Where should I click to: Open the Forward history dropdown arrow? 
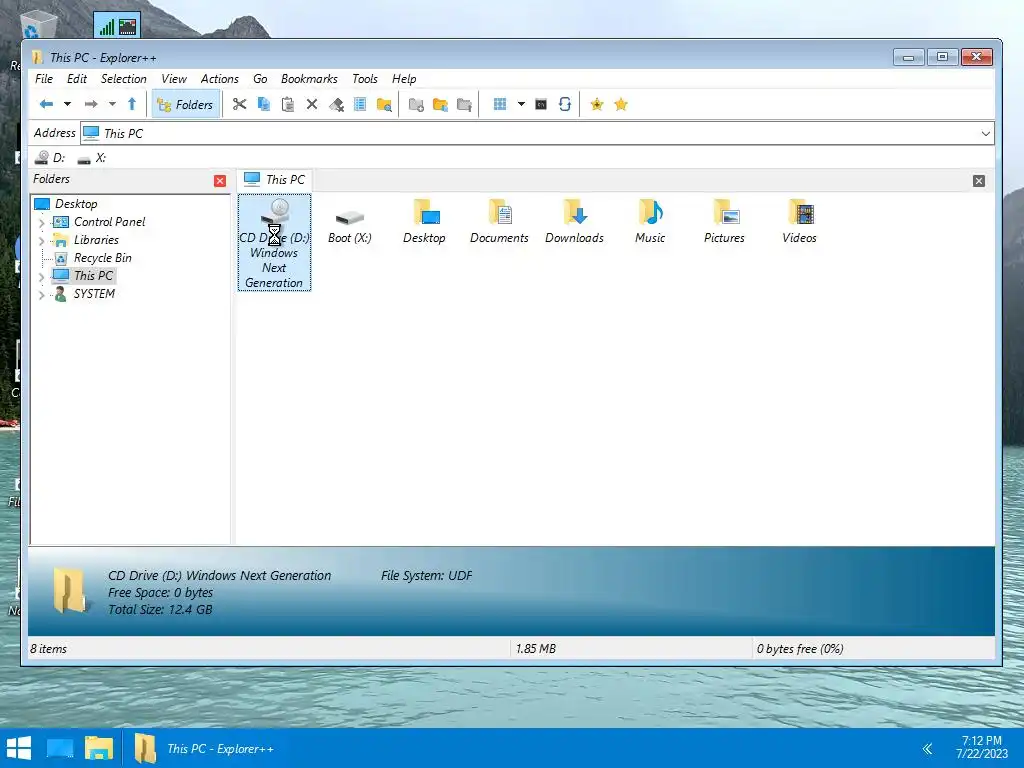click(x=112, y=104)
